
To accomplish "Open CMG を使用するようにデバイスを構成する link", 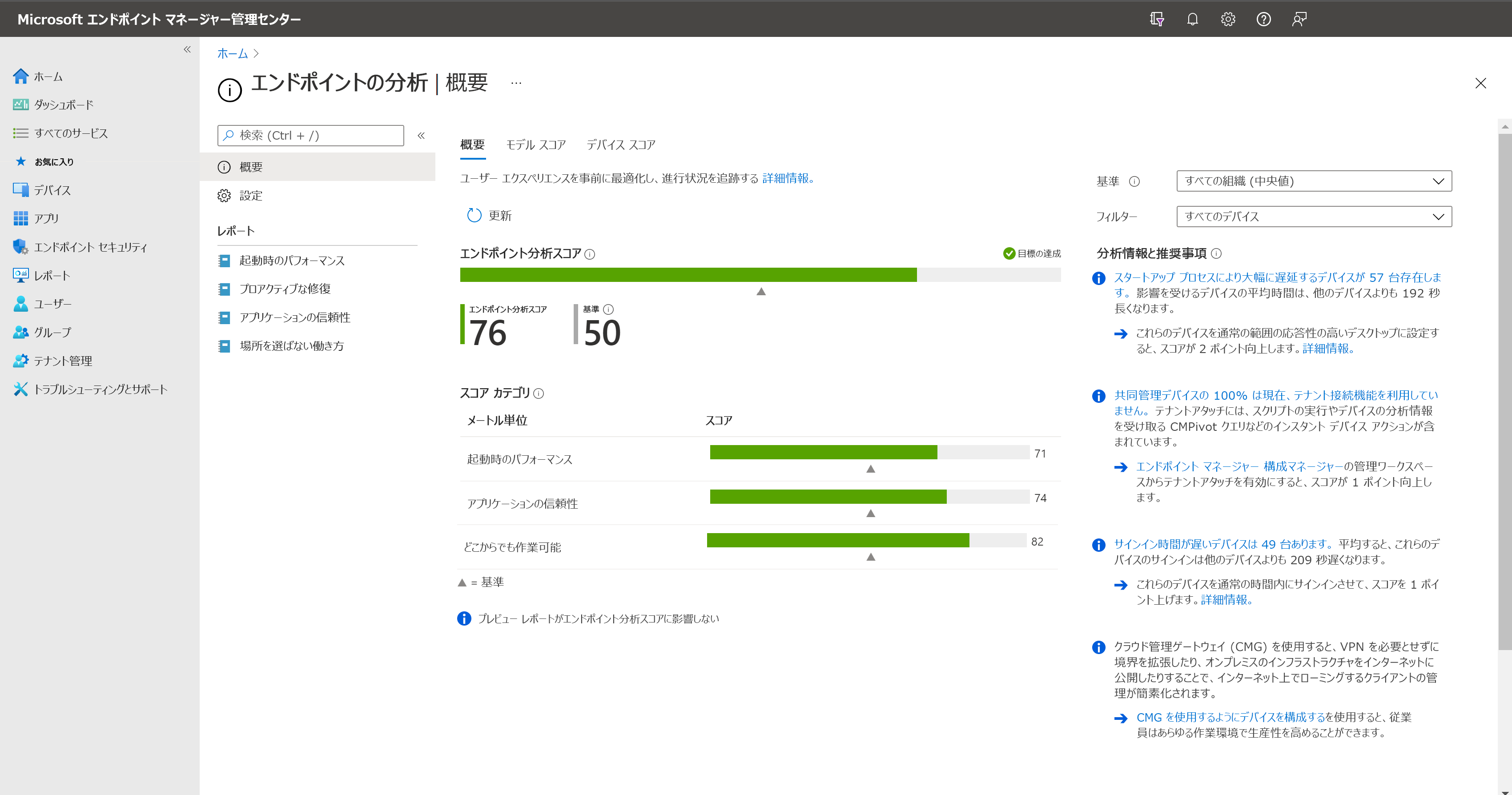I will tap(1231, 717).
